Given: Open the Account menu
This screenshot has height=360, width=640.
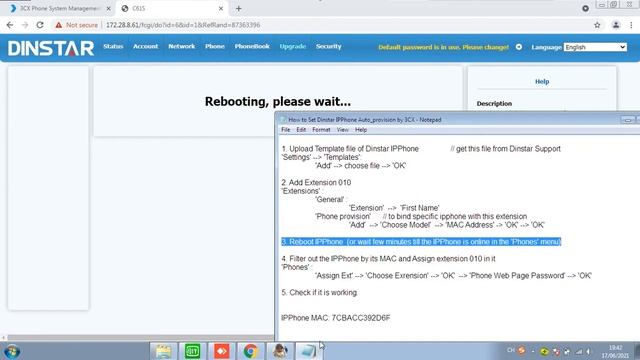Looking at the screenshot, I should point(145,47).
